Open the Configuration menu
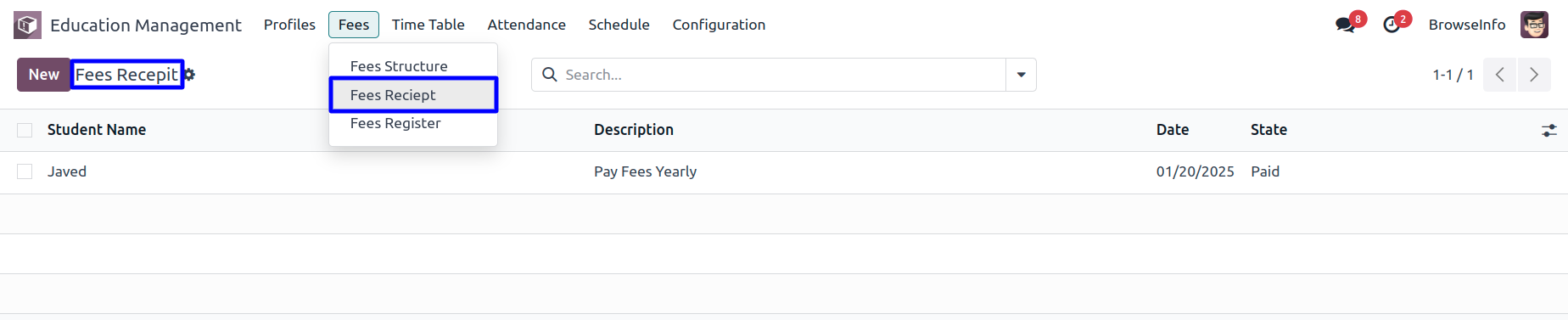The image size is (1568, 320). 719,25
